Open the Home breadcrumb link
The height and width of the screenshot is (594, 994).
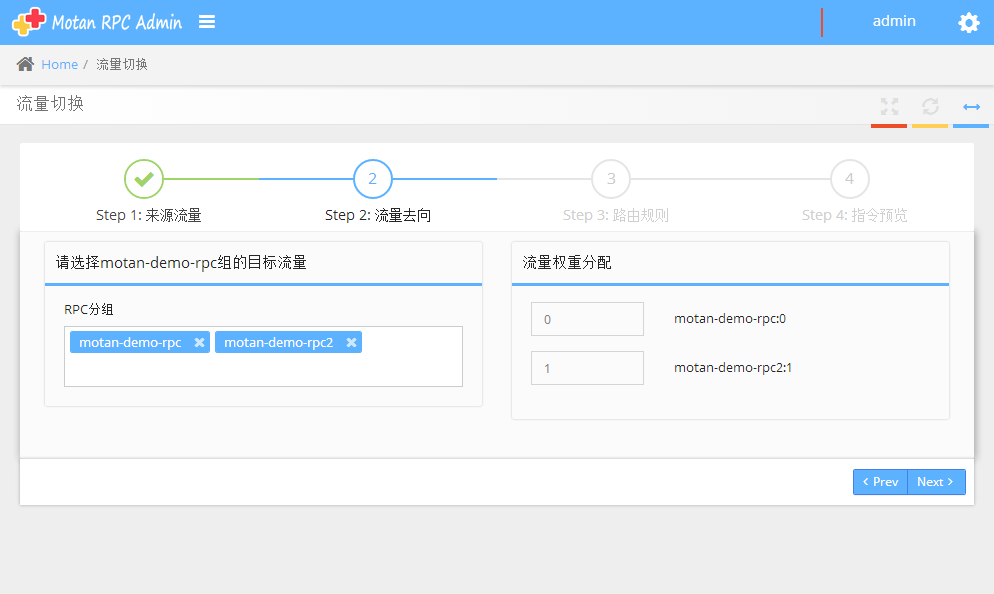[x=60, y=64]
